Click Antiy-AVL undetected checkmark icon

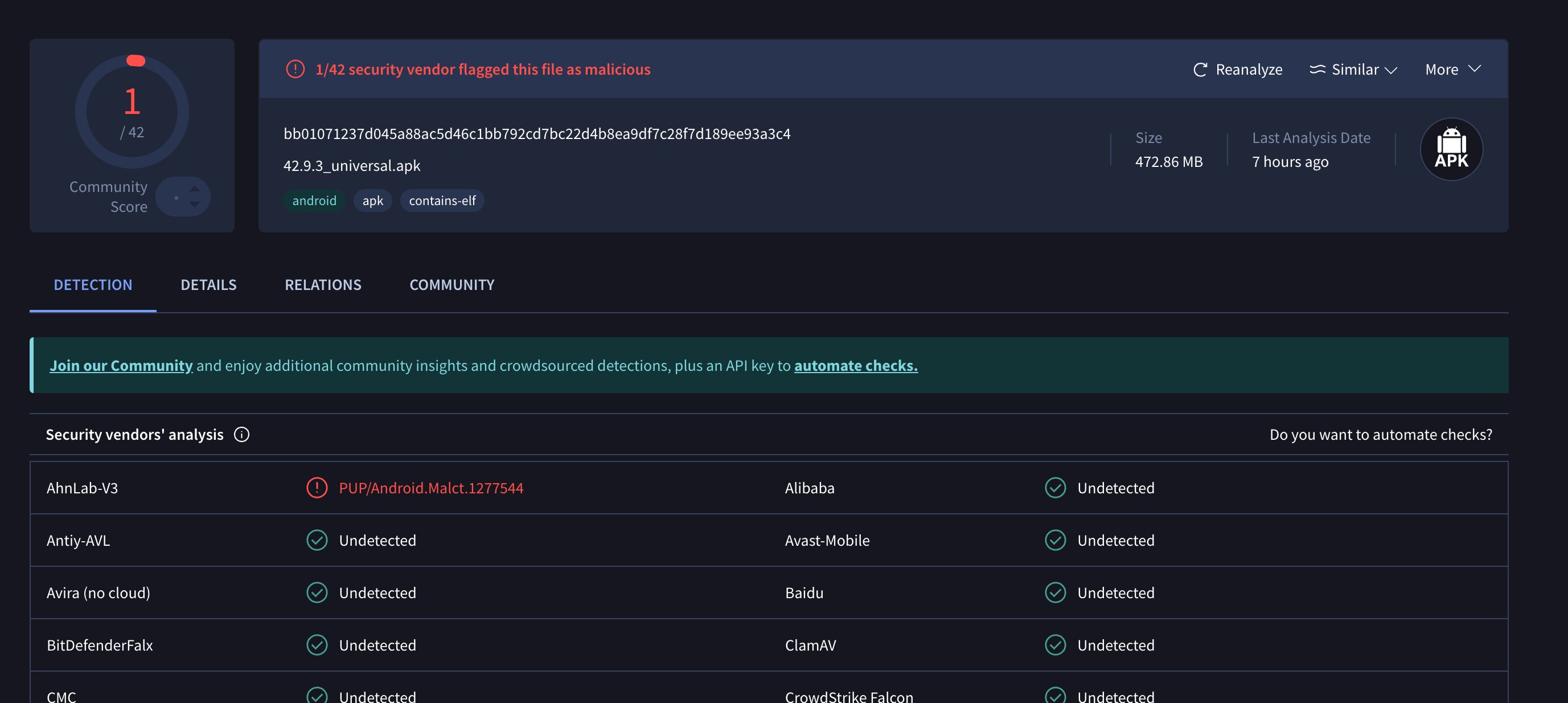point(317,540)
